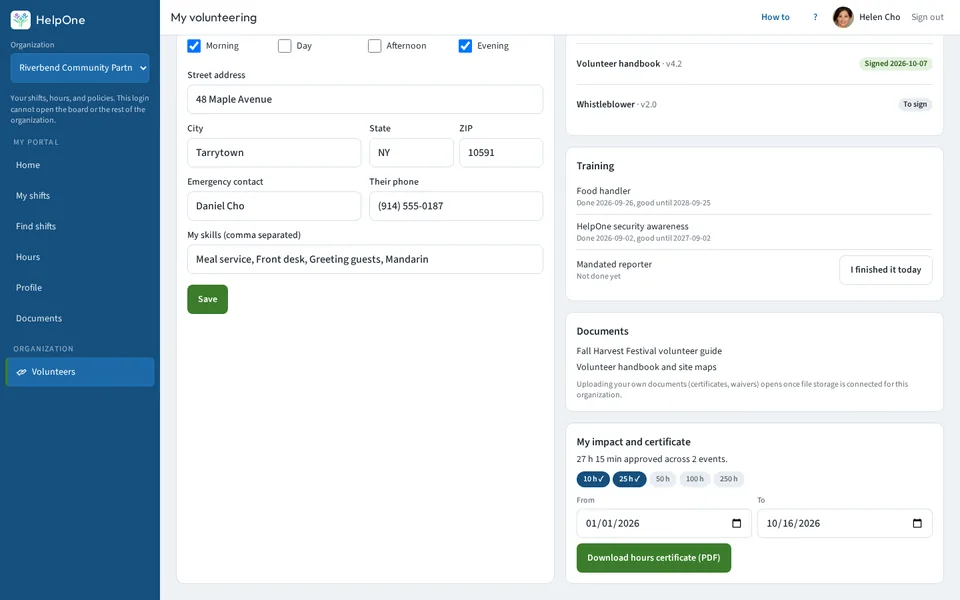Screen dimensions: 960x600
Task: Open Volunteer handbook and site maps document
Action: pyautogui.click(x=647, y=367)
